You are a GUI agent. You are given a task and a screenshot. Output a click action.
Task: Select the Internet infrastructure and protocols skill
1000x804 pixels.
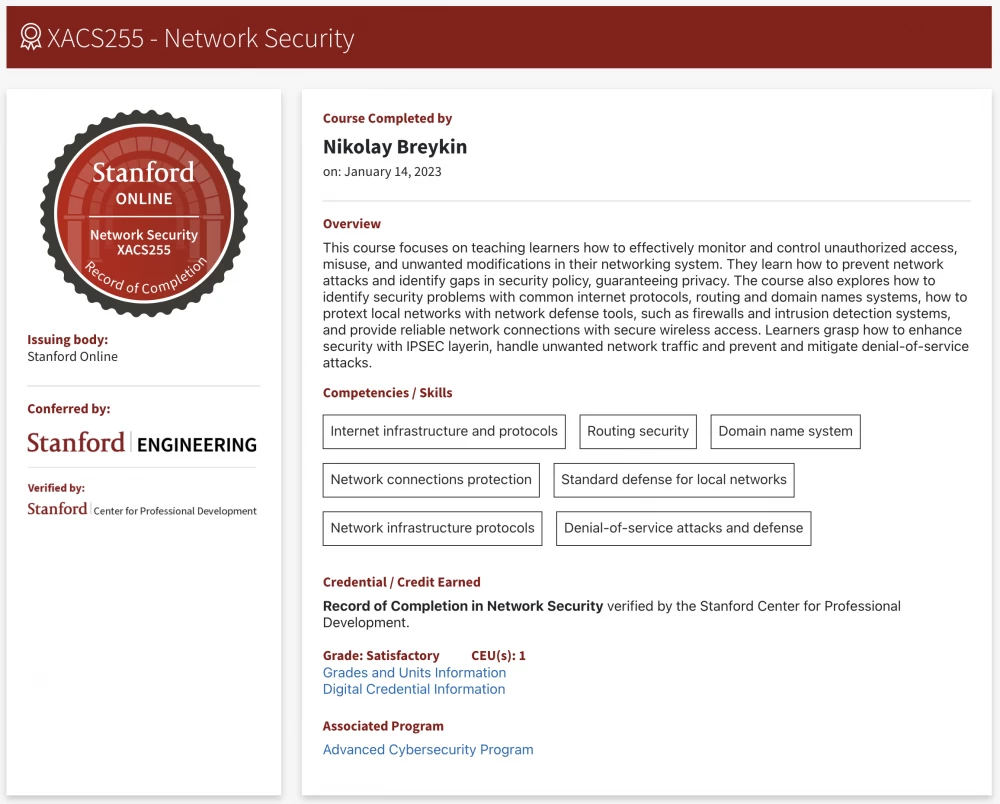[x=444, y=432]
